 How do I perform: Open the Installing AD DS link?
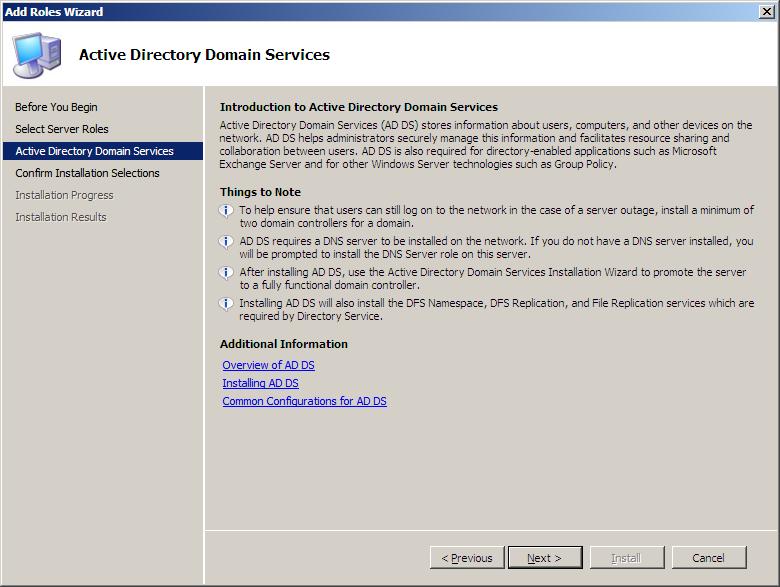click(x=260, y=383)
